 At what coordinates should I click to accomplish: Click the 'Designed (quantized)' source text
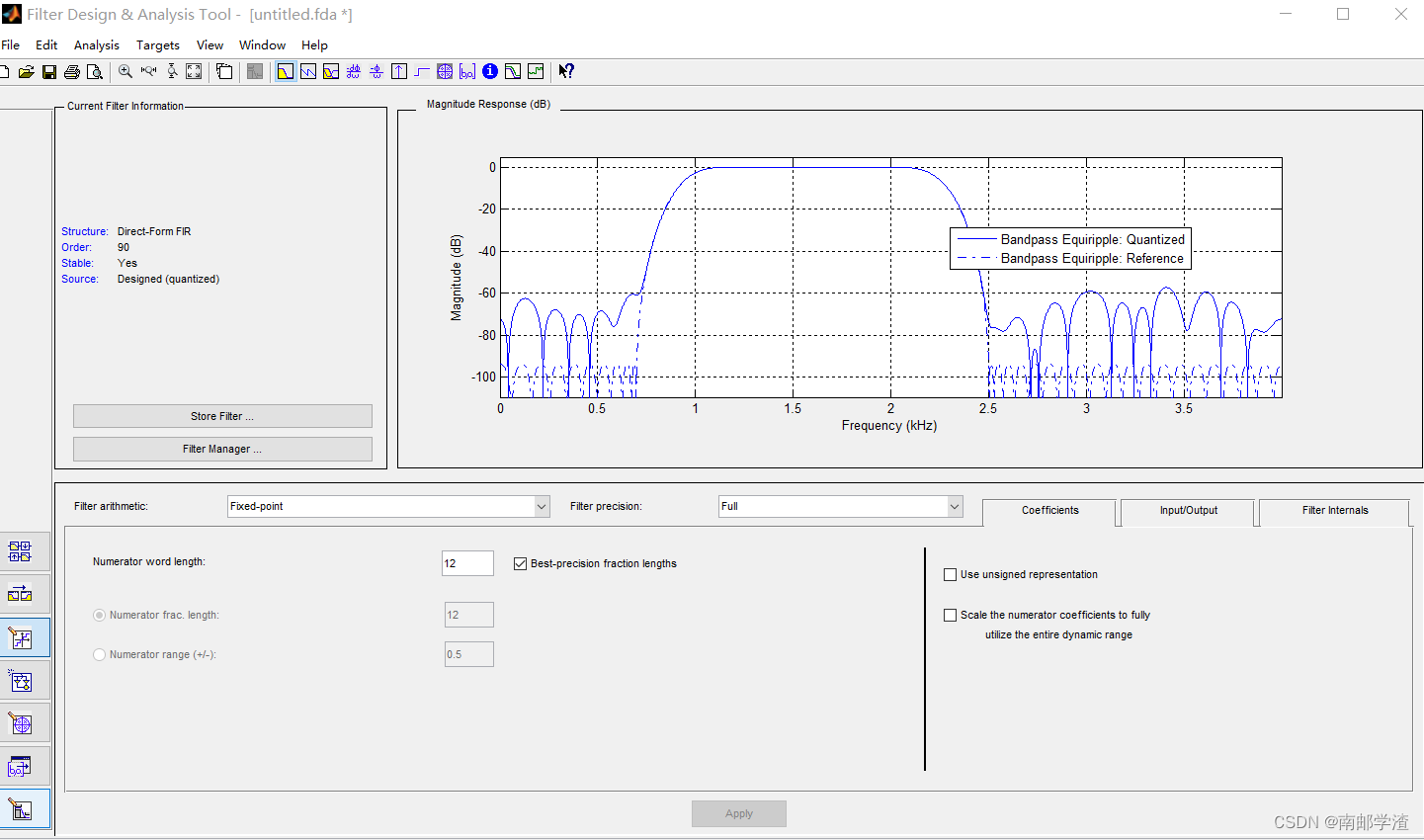click(168, 279)
